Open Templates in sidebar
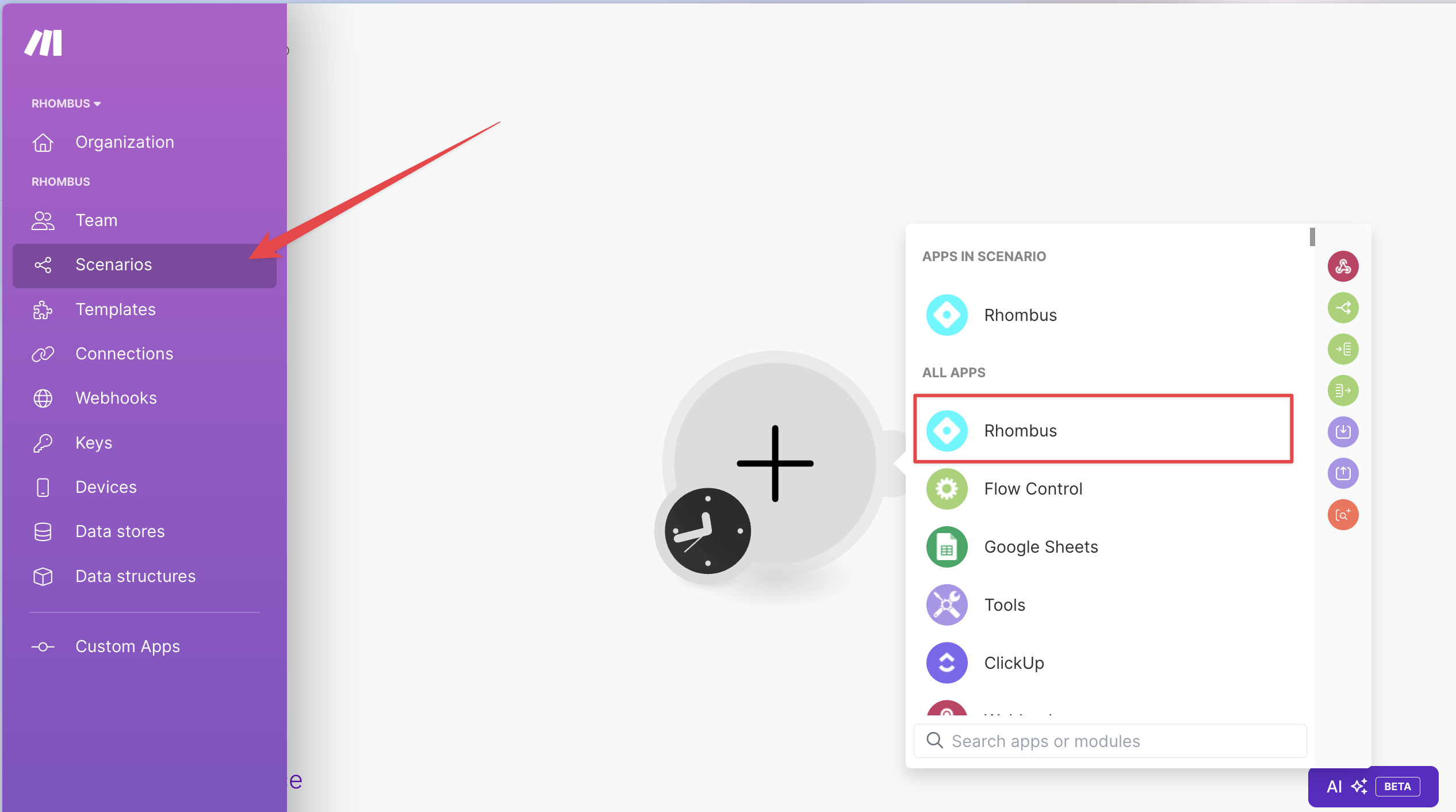 144,309
